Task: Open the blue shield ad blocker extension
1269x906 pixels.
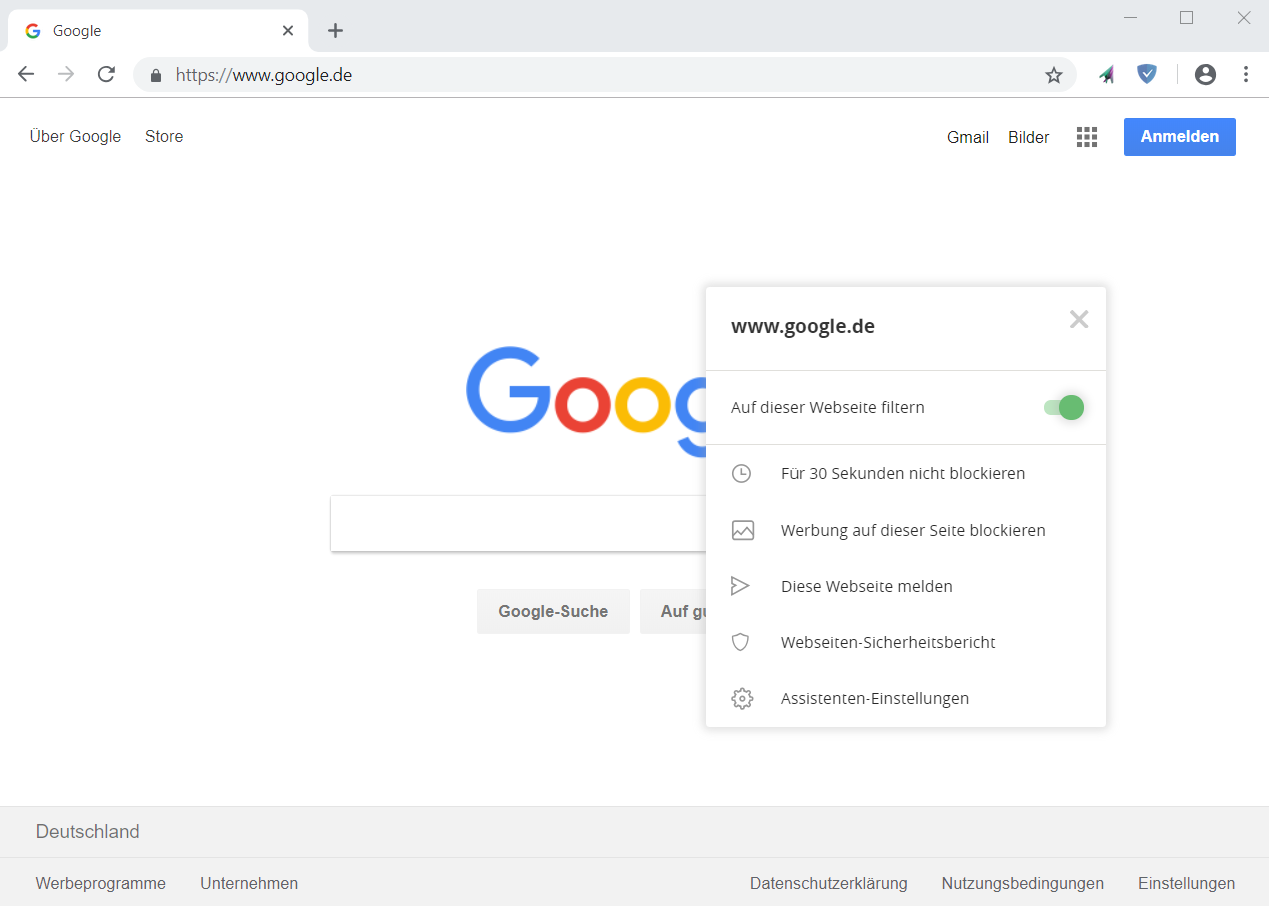Action: [1147, 74]
